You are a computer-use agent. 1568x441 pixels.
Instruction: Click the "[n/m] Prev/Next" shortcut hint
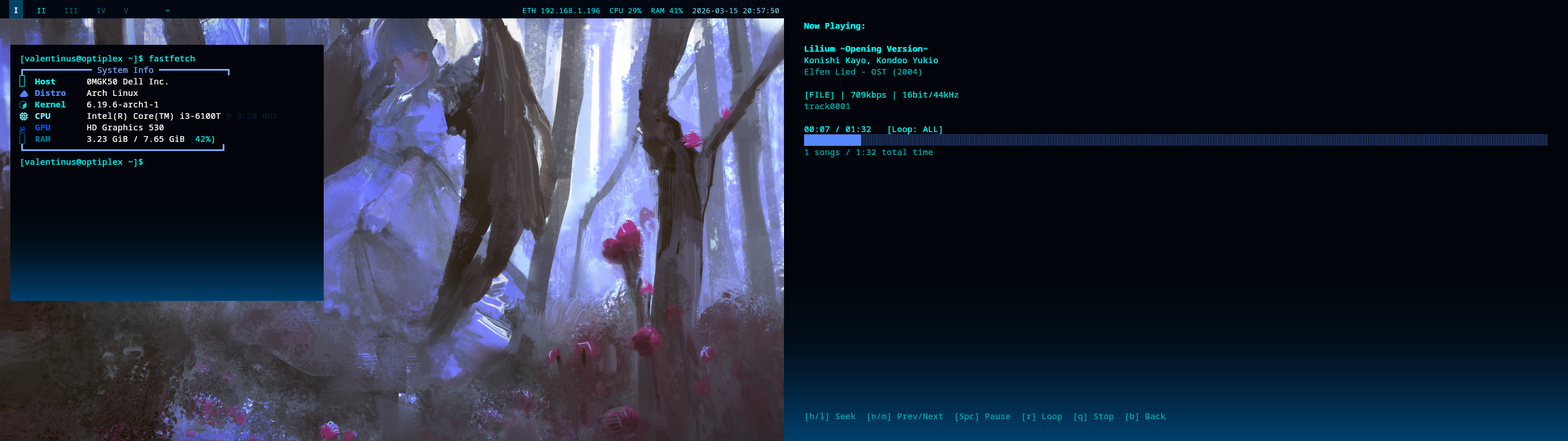[905, 417]
